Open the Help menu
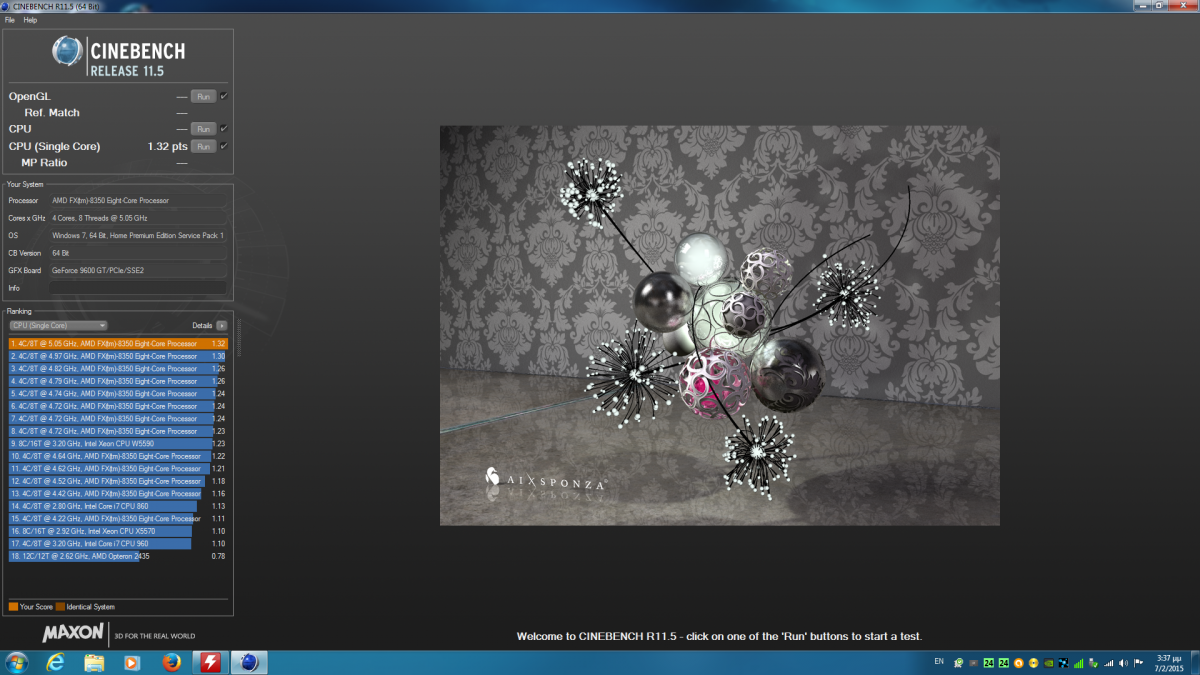This screenshot has height=675, width=1200. pos(30,20)
